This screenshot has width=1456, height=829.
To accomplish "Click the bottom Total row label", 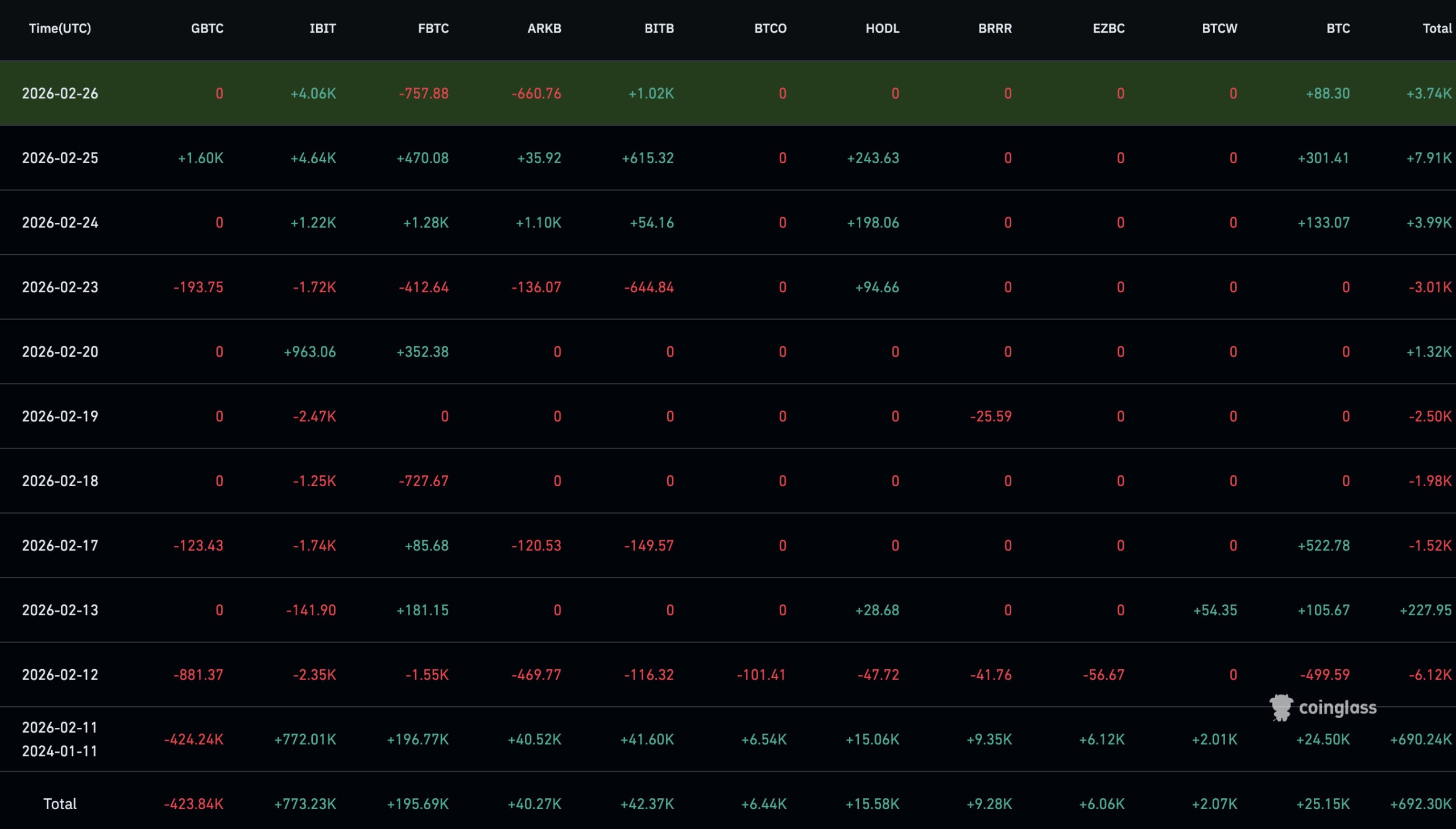I will point(60,804).
